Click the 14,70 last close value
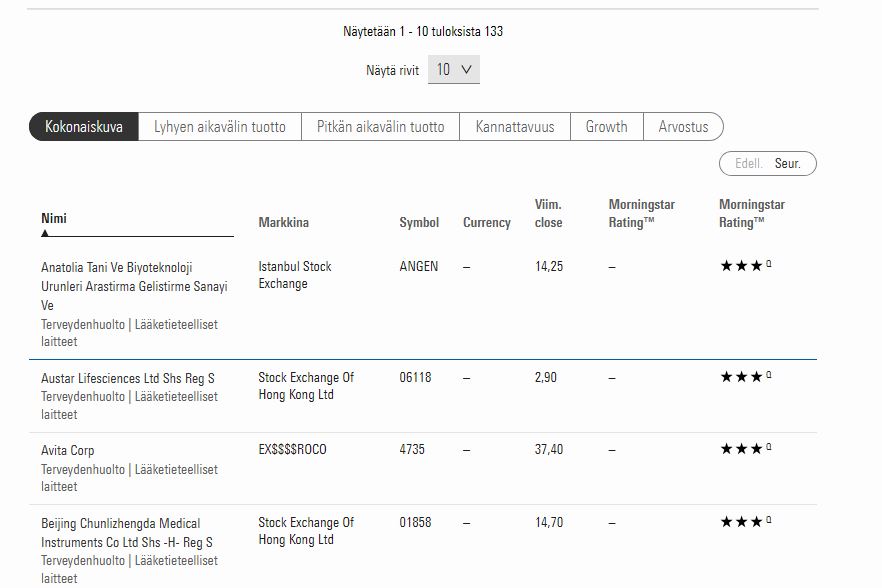Viewport: 882px width, 588px height. point(548,522)
